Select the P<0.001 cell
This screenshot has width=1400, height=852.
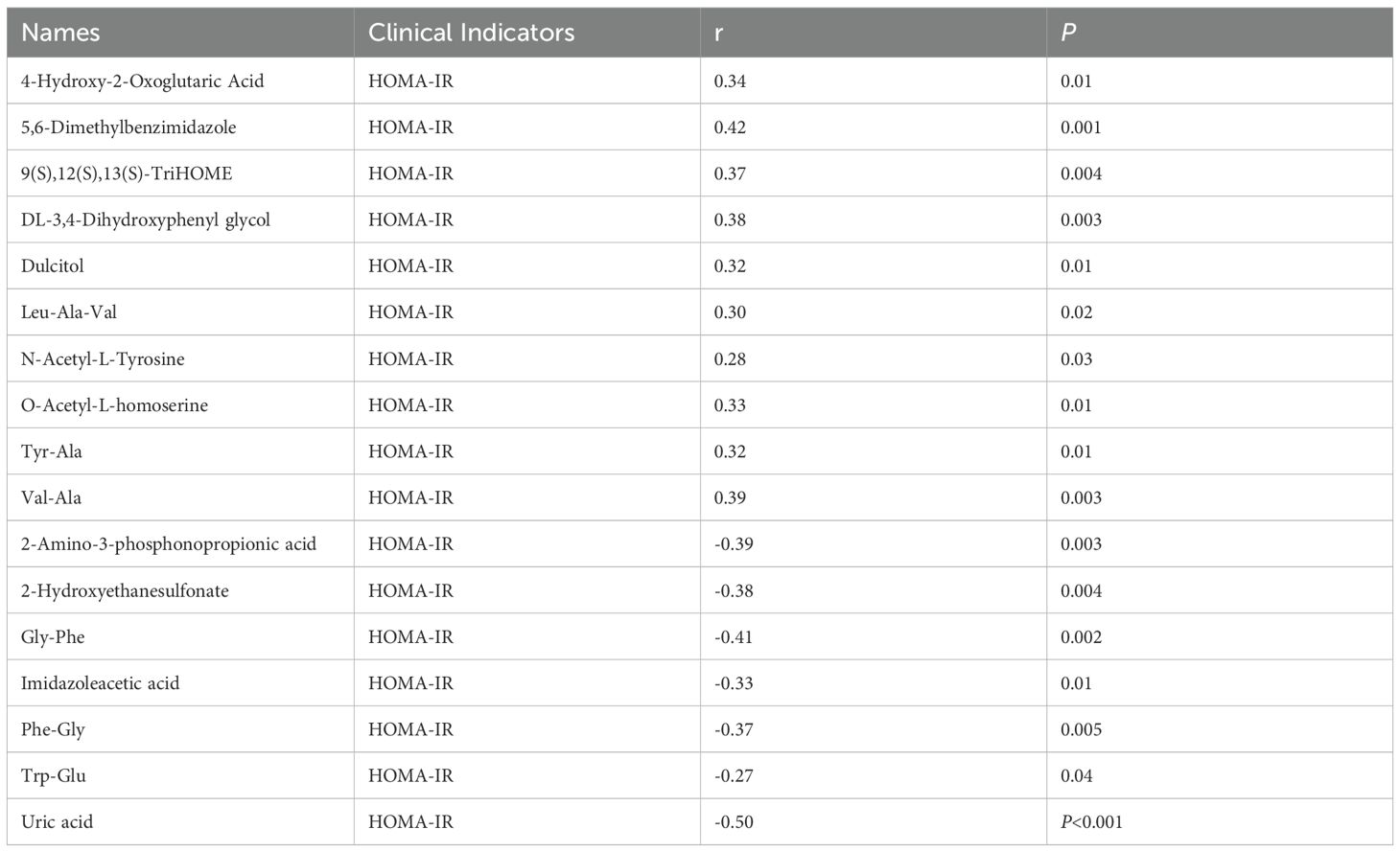pyautogui.click(x=1091, y=822)
